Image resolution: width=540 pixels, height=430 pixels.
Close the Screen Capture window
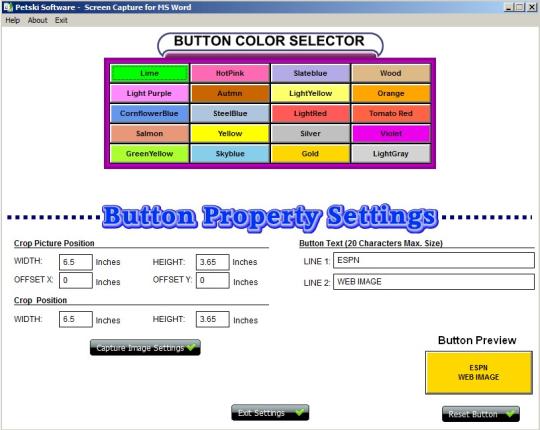[x=532, y=7]
